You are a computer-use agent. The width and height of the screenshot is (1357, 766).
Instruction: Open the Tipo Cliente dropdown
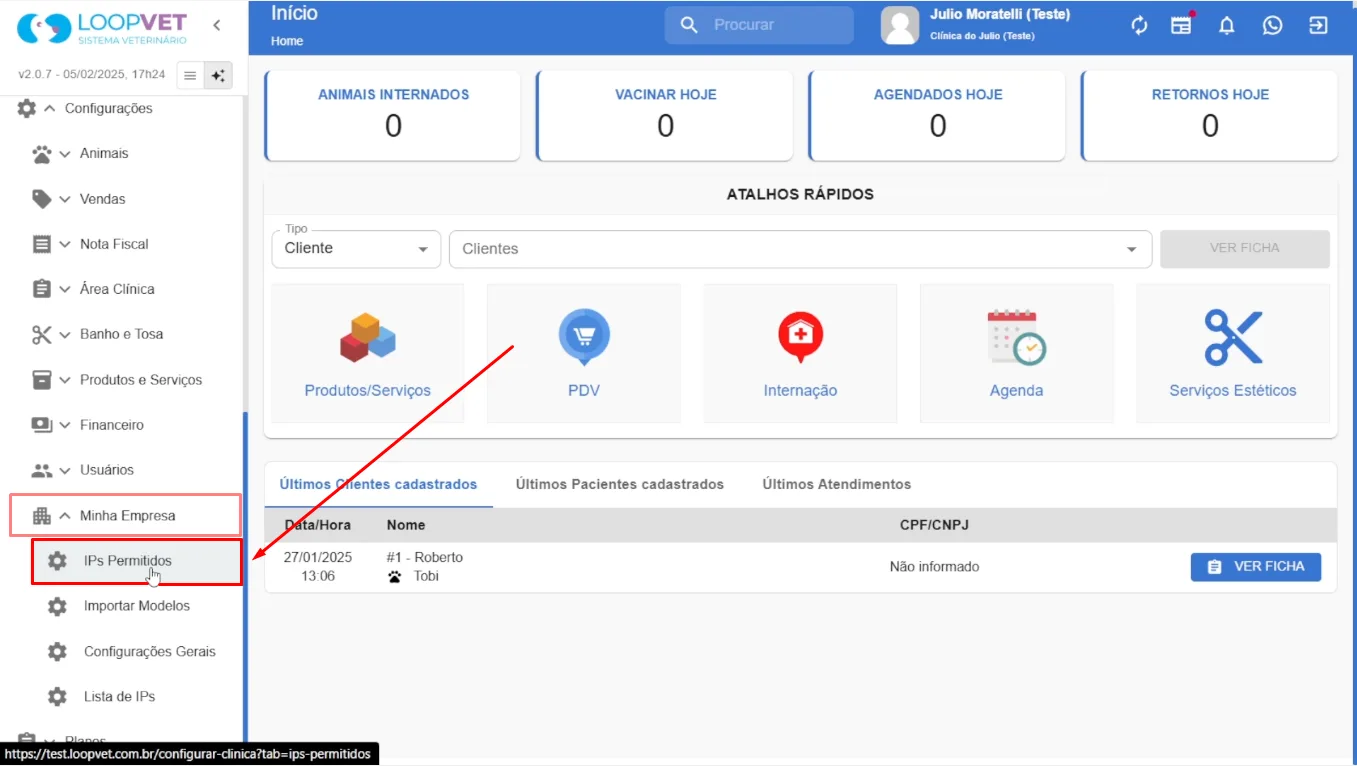(356, 248)
